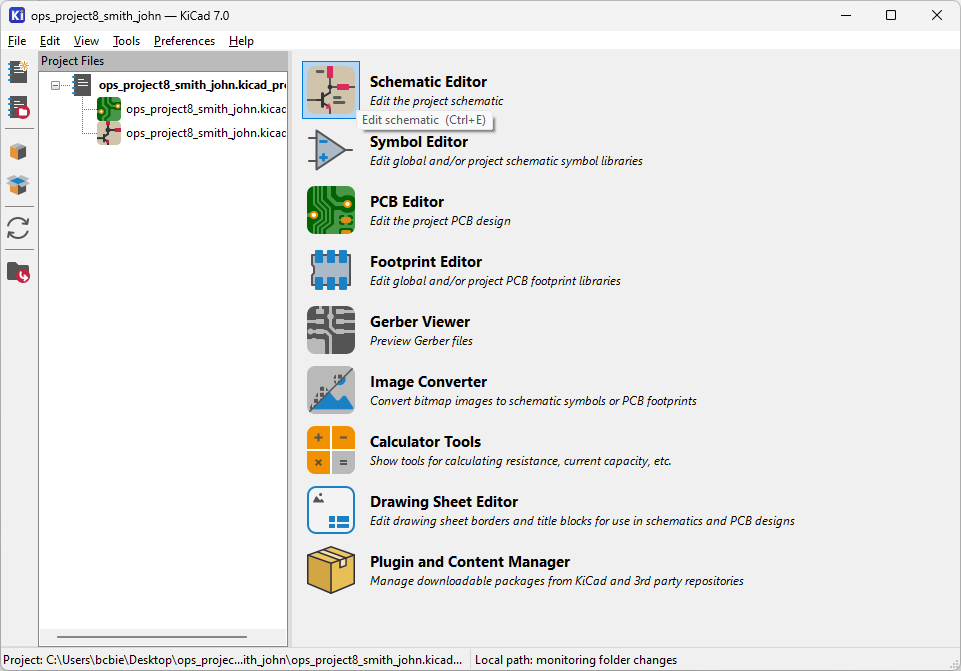Collapse the ops_project8_smith_john project tree node

point(56,86)
